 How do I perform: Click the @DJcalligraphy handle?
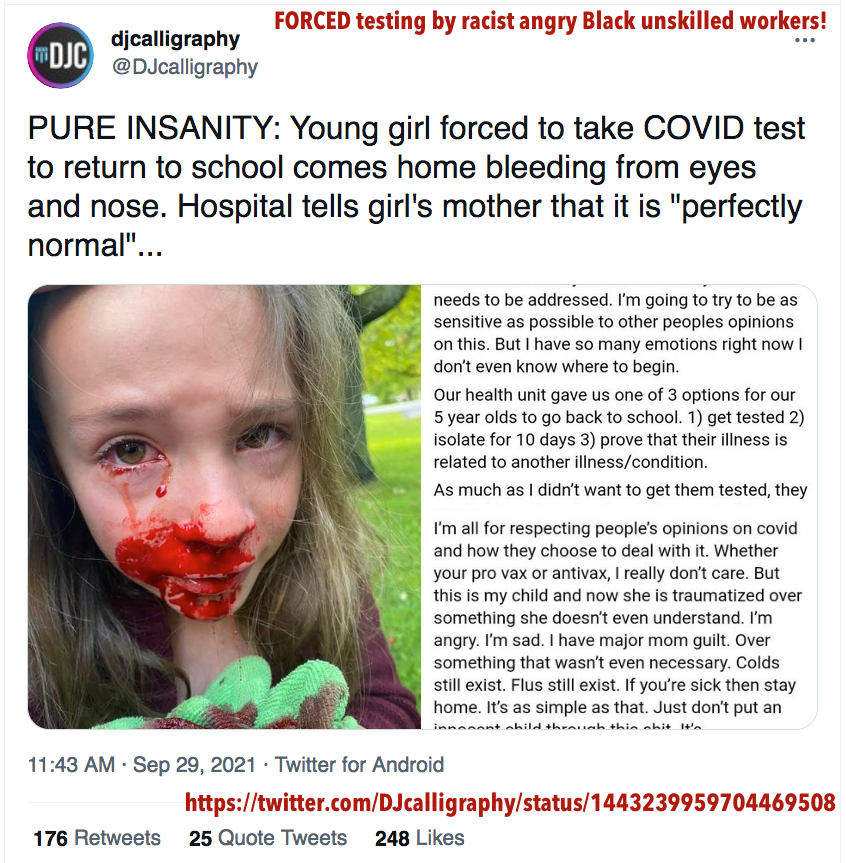(184, 67)
